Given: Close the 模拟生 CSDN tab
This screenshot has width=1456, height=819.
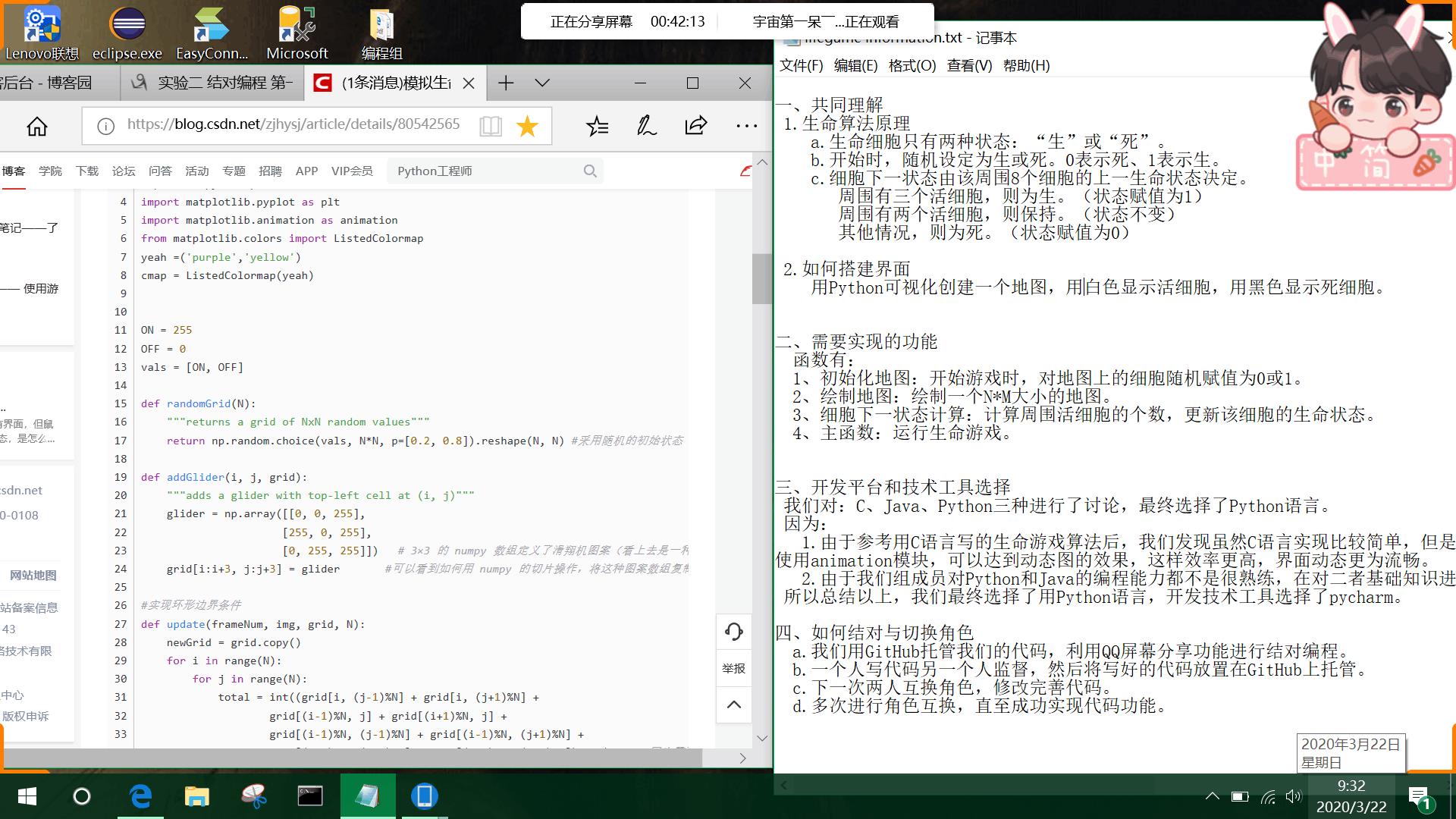Looking at the screenshot, I should click(469, 83).
